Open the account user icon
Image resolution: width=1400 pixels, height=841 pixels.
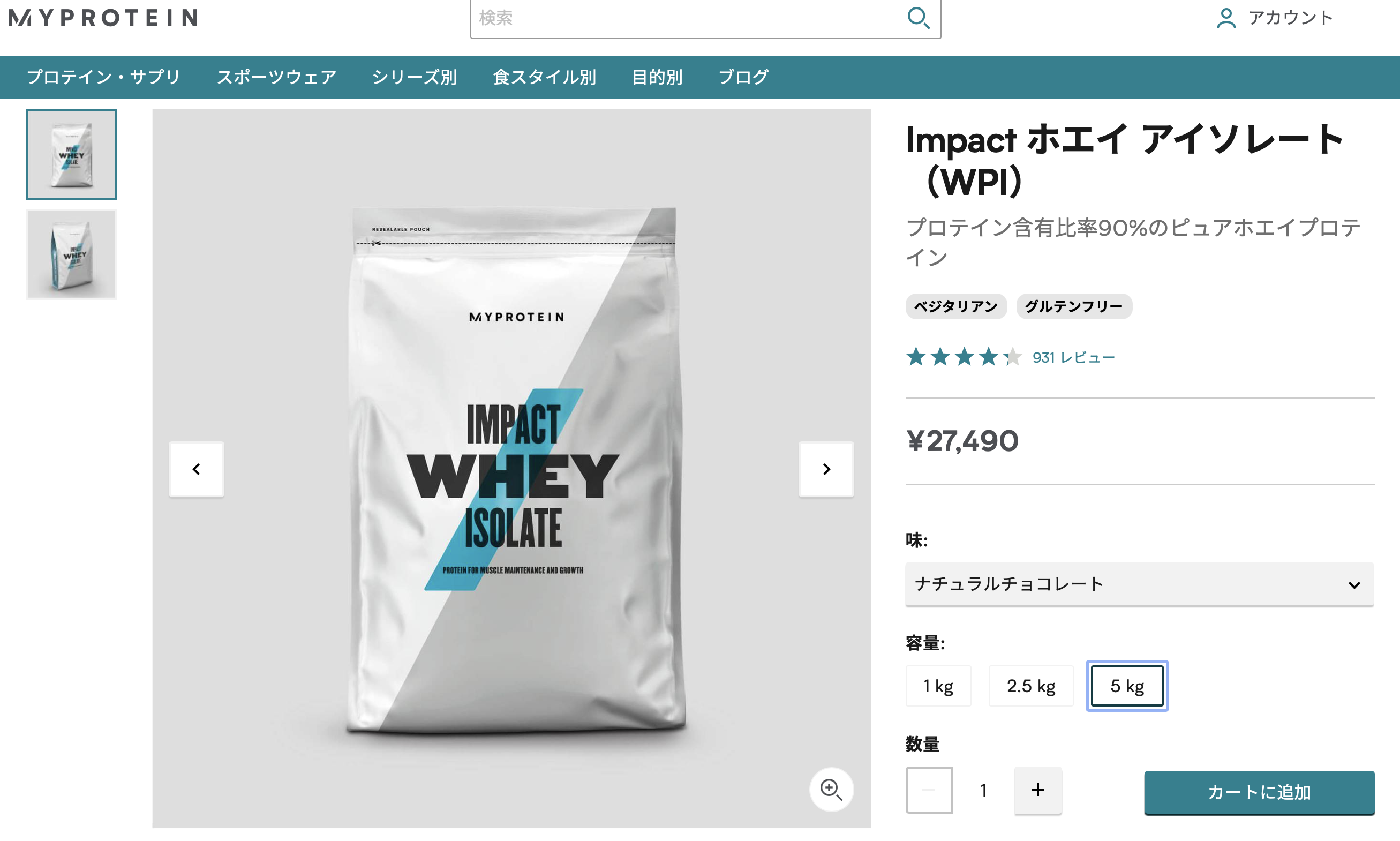[1225, 18]
